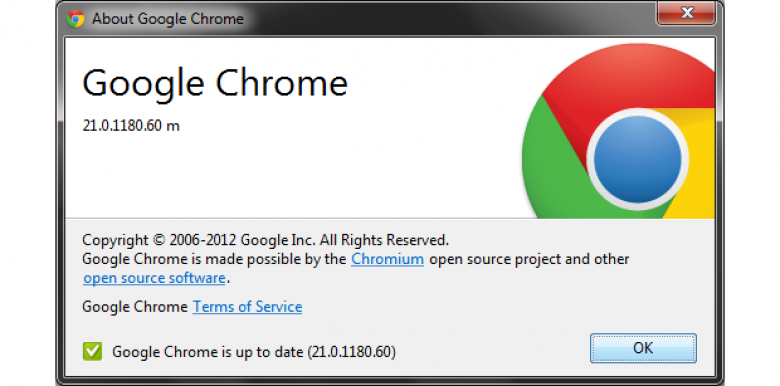The height and width of the screenshot is (386, 780).
Task: Click the version number 21.0.1180.60 m
Action: point(131,126)
